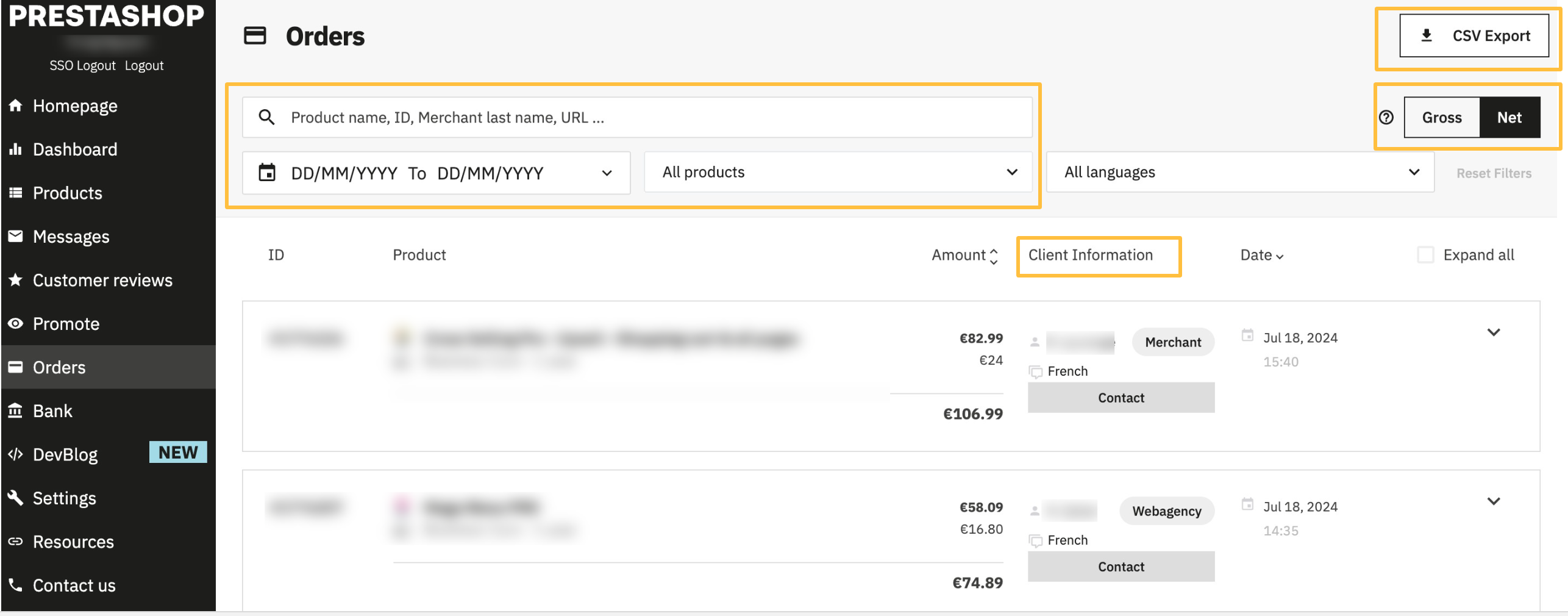
Task: Click the Logout link
Action: [x=144, y=65]
